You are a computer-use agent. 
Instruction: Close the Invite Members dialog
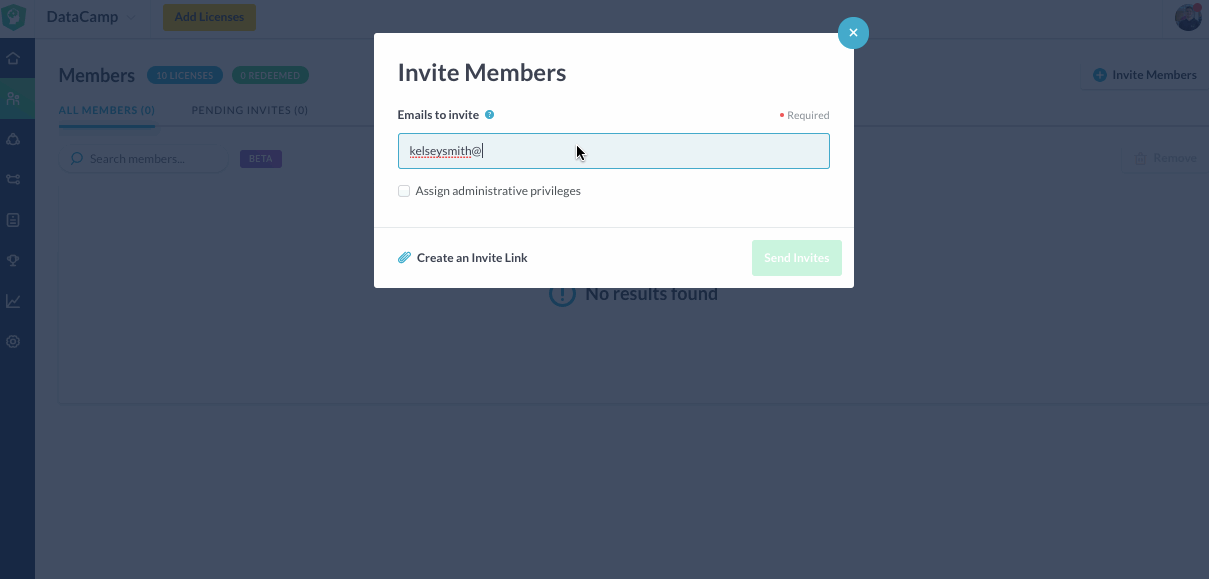(x=853, y=33)
